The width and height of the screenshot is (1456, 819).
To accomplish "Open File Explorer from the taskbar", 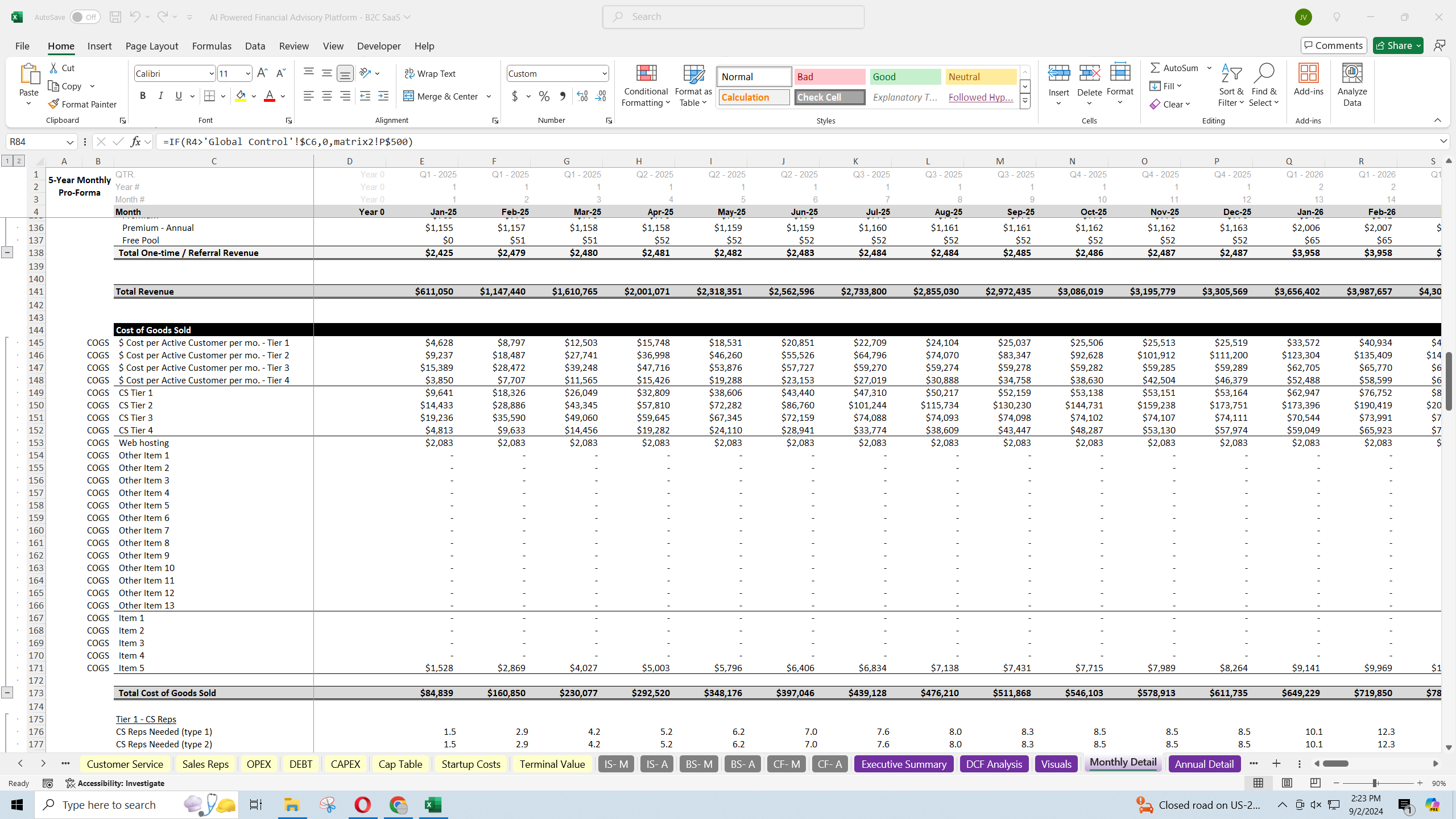I will point(292,805).
